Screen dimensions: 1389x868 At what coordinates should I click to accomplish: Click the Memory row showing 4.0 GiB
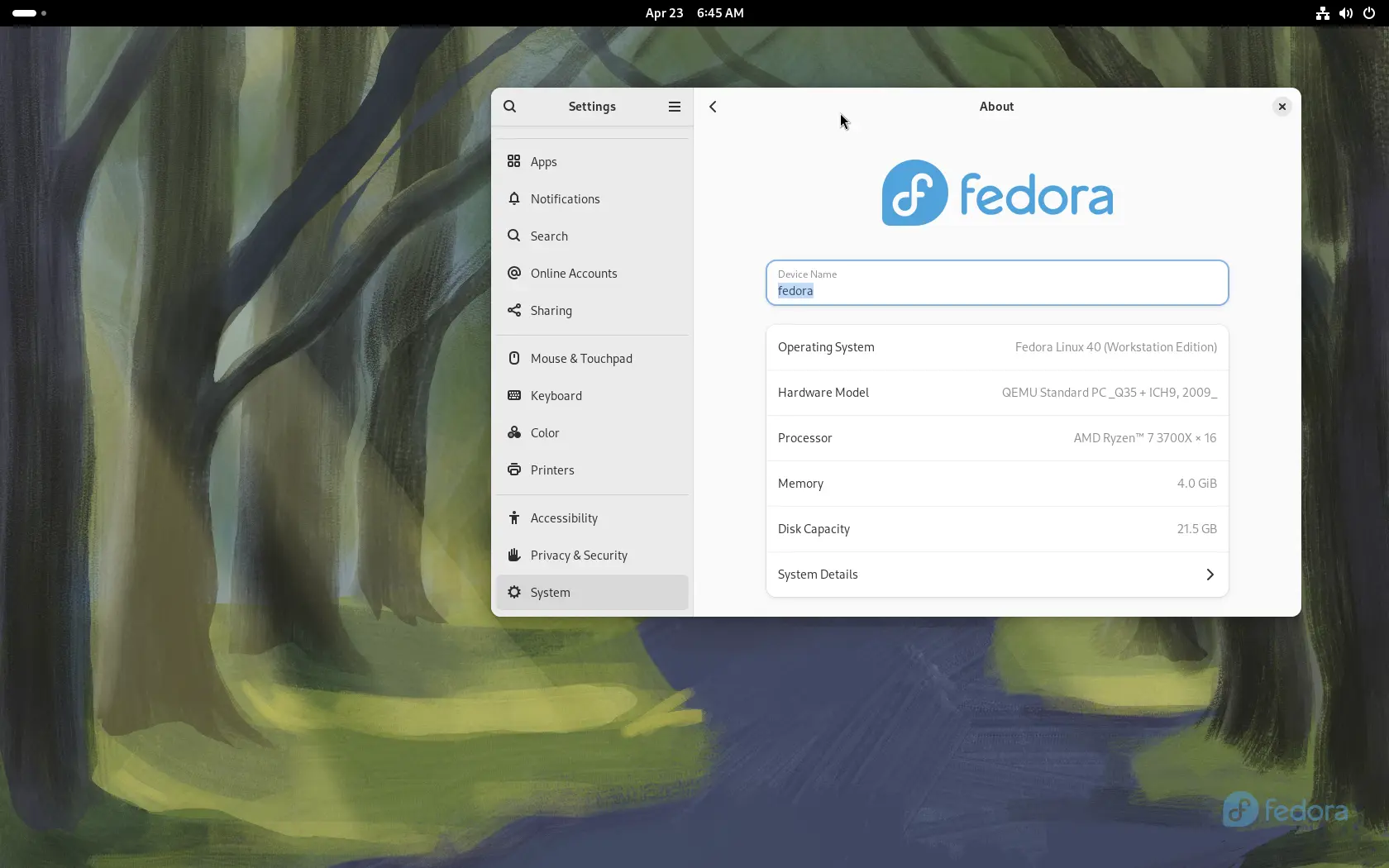coord(997,484)
